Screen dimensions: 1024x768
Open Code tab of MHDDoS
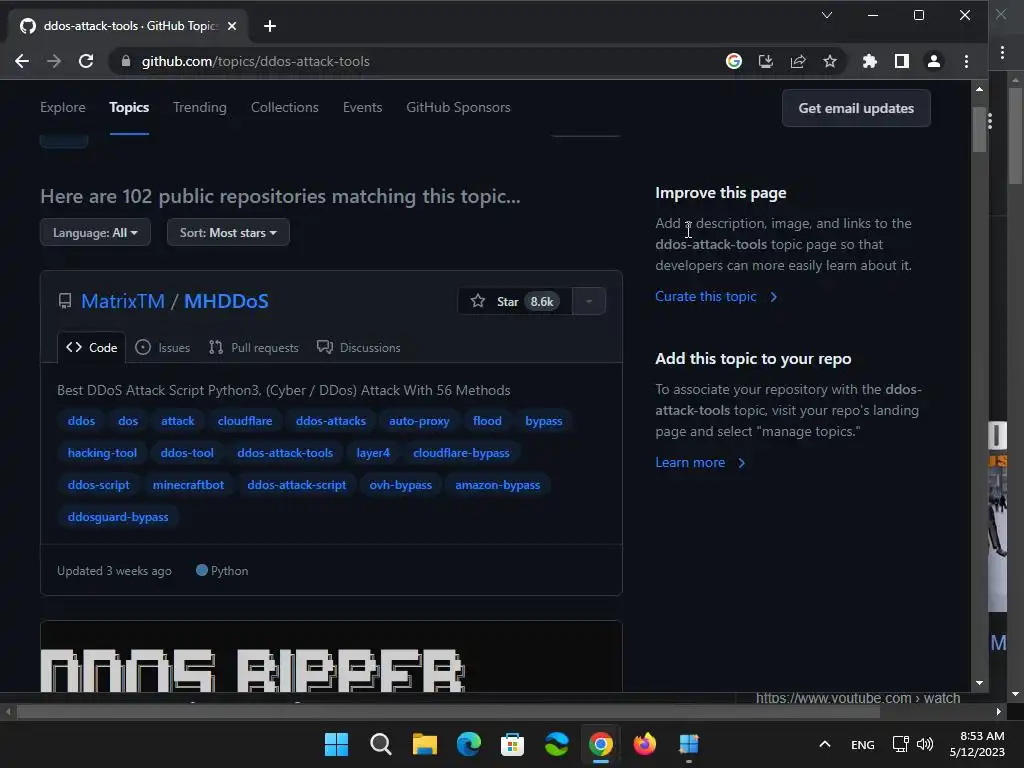point(91,347)
